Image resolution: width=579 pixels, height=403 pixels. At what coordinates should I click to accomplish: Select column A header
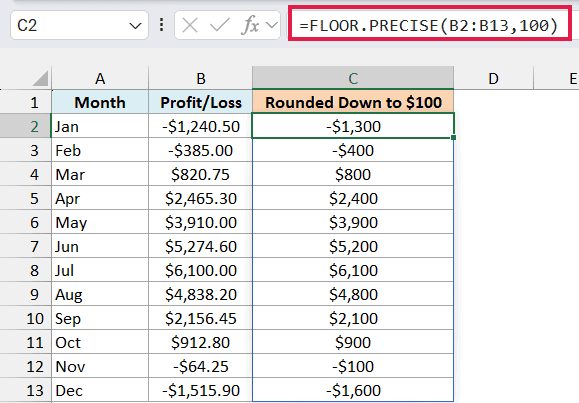tap(100, 78)
